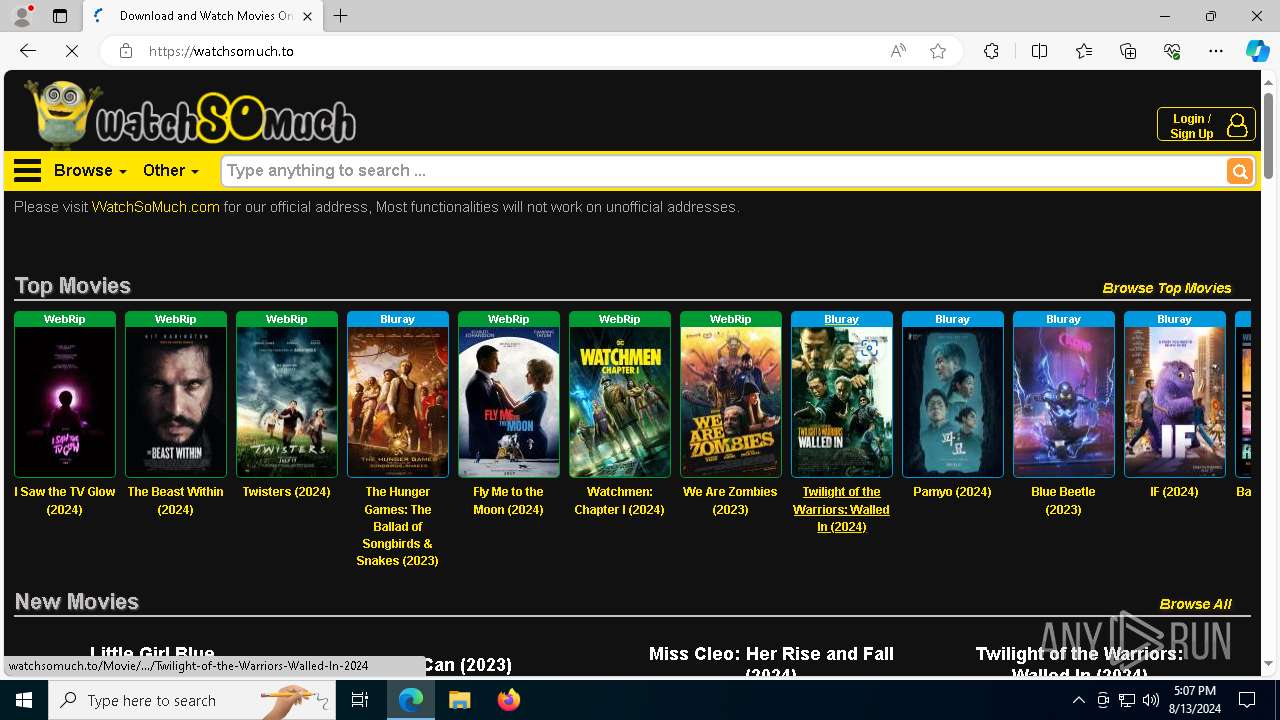The width and height of the screenshot is (1280, 720).
Task: Click the Login / Sign Up button
Action: point(1205,125)
